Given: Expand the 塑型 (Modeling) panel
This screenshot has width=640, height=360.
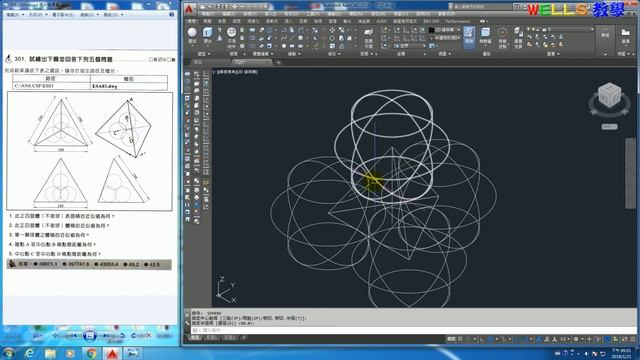Looking at the screenshot, I should [x=204, y=54].
